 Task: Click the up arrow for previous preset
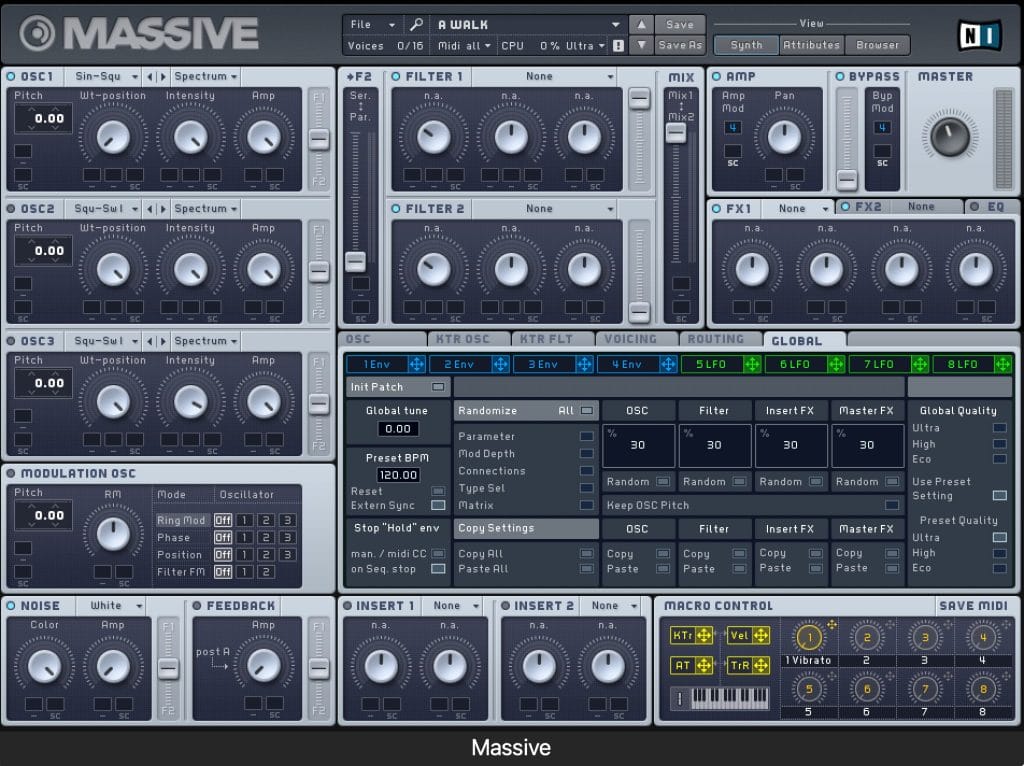[x=641, y=24]
